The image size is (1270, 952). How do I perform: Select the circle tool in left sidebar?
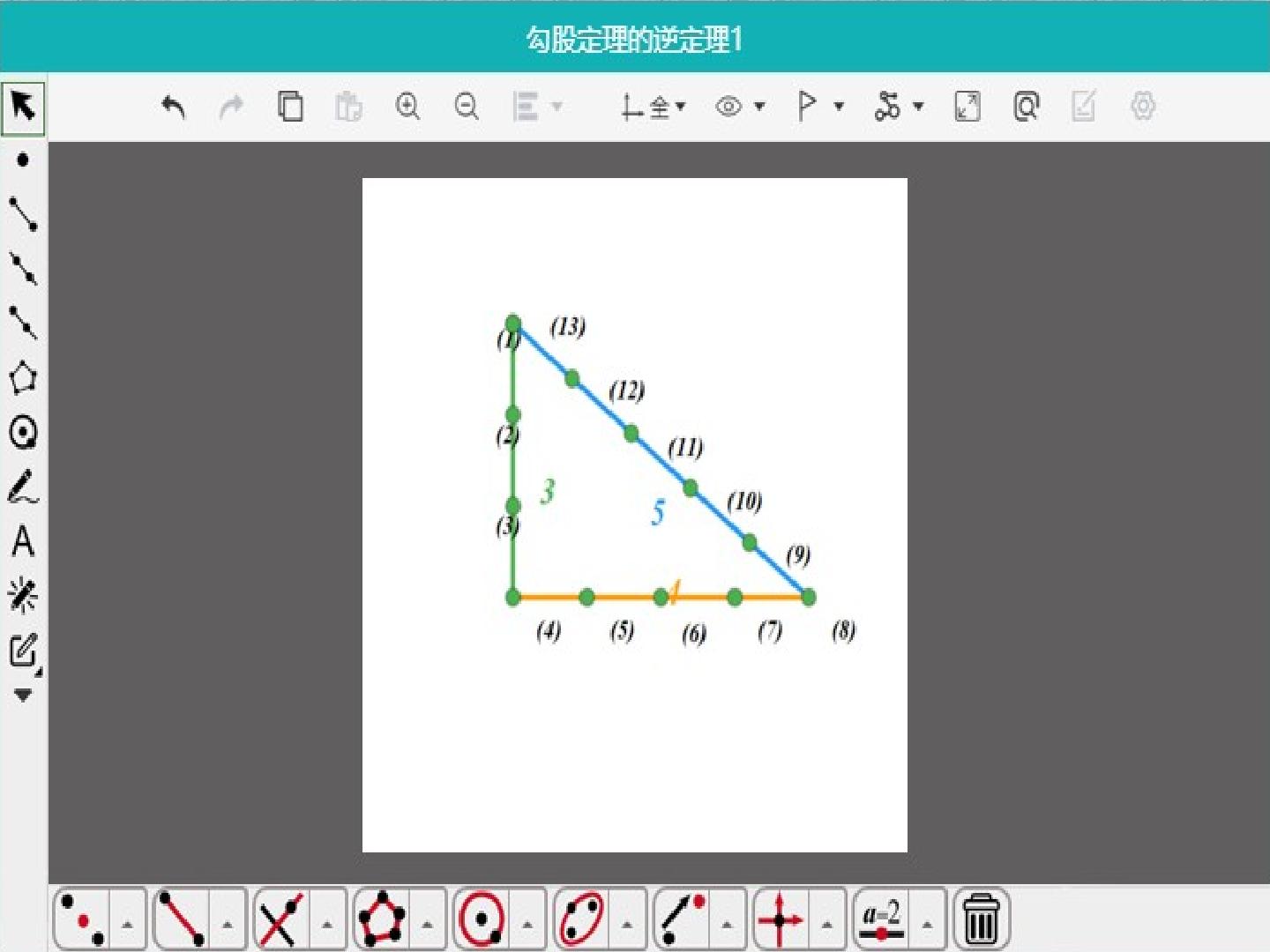tap(23, 433)
